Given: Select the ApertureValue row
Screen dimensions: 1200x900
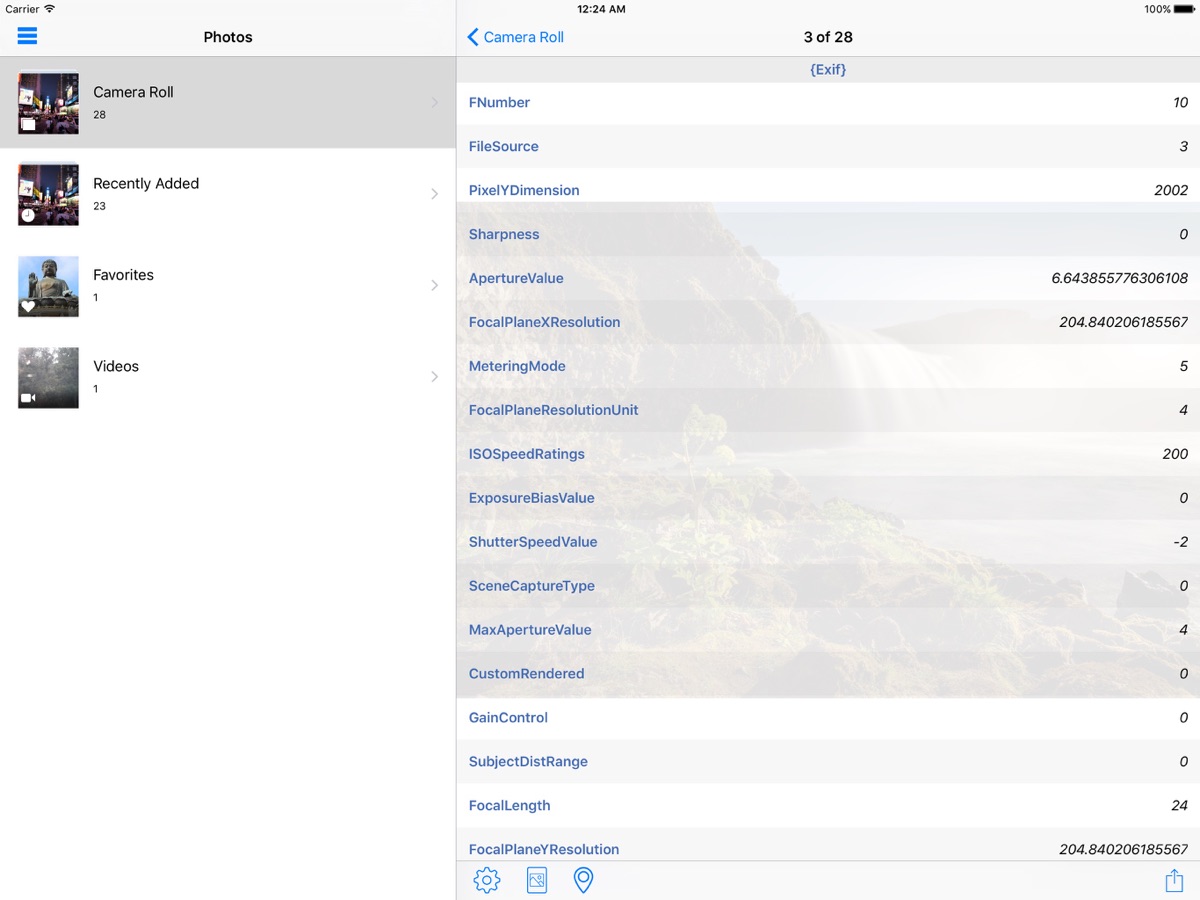Looking at the screenshot, I should 828,278.
